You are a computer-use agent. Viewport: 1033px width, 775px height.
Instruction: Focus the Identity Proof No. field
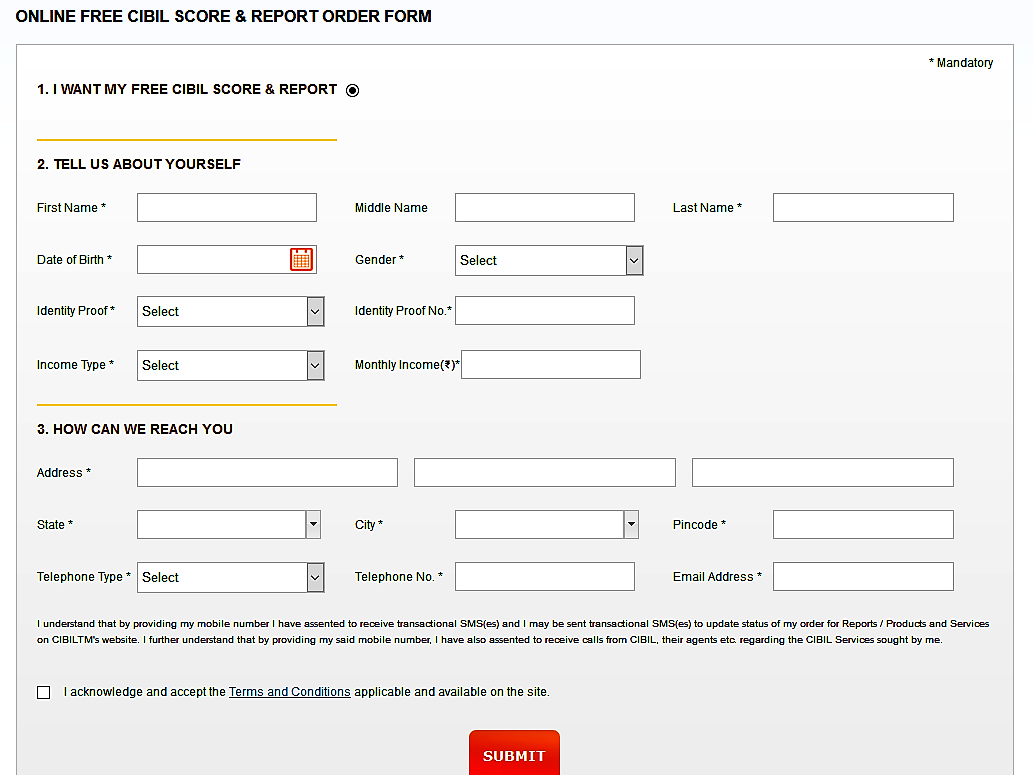pos(545,310)
